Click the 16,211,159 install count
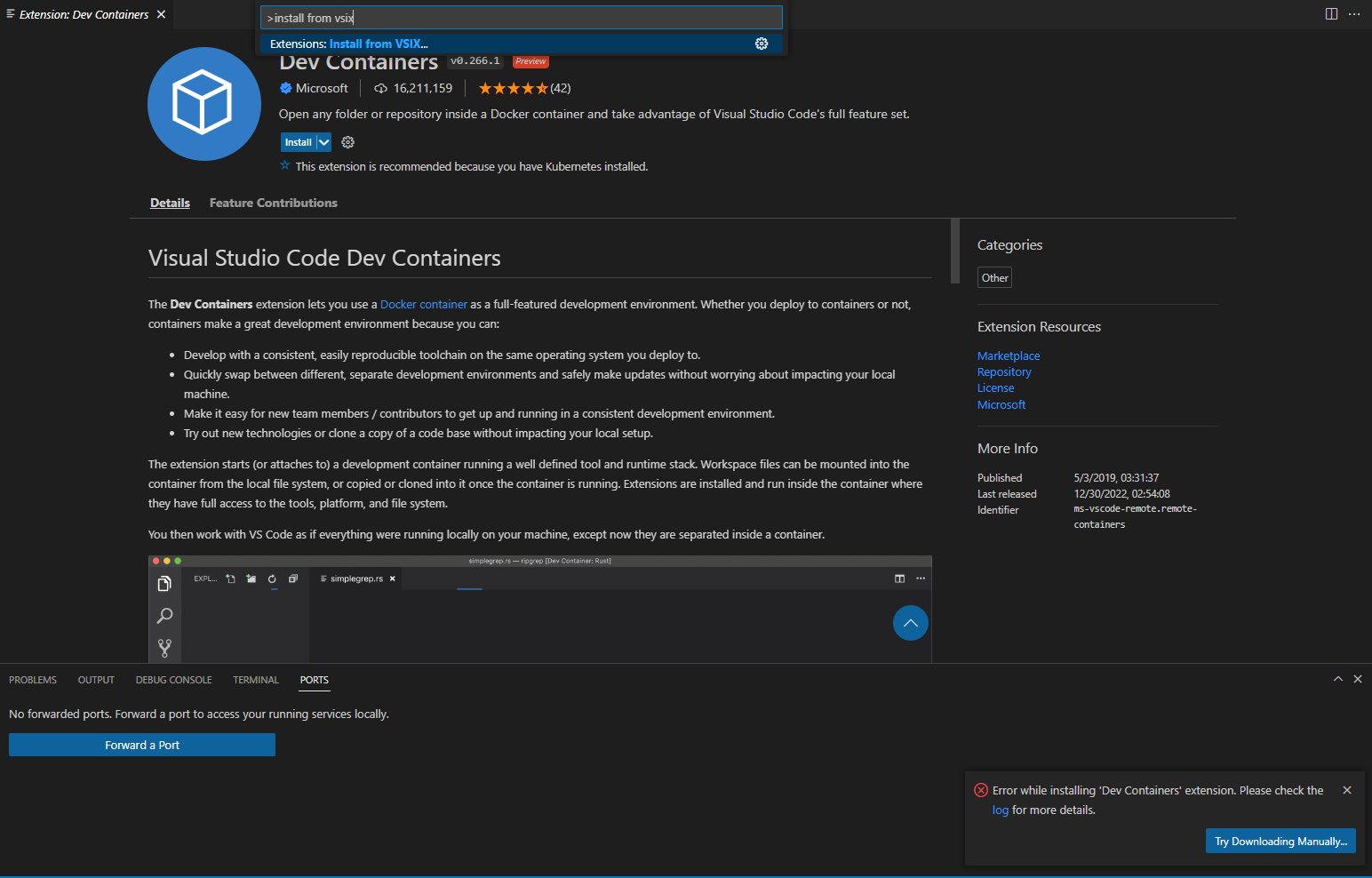This screenshot has height=878, width=1372. 423,88
